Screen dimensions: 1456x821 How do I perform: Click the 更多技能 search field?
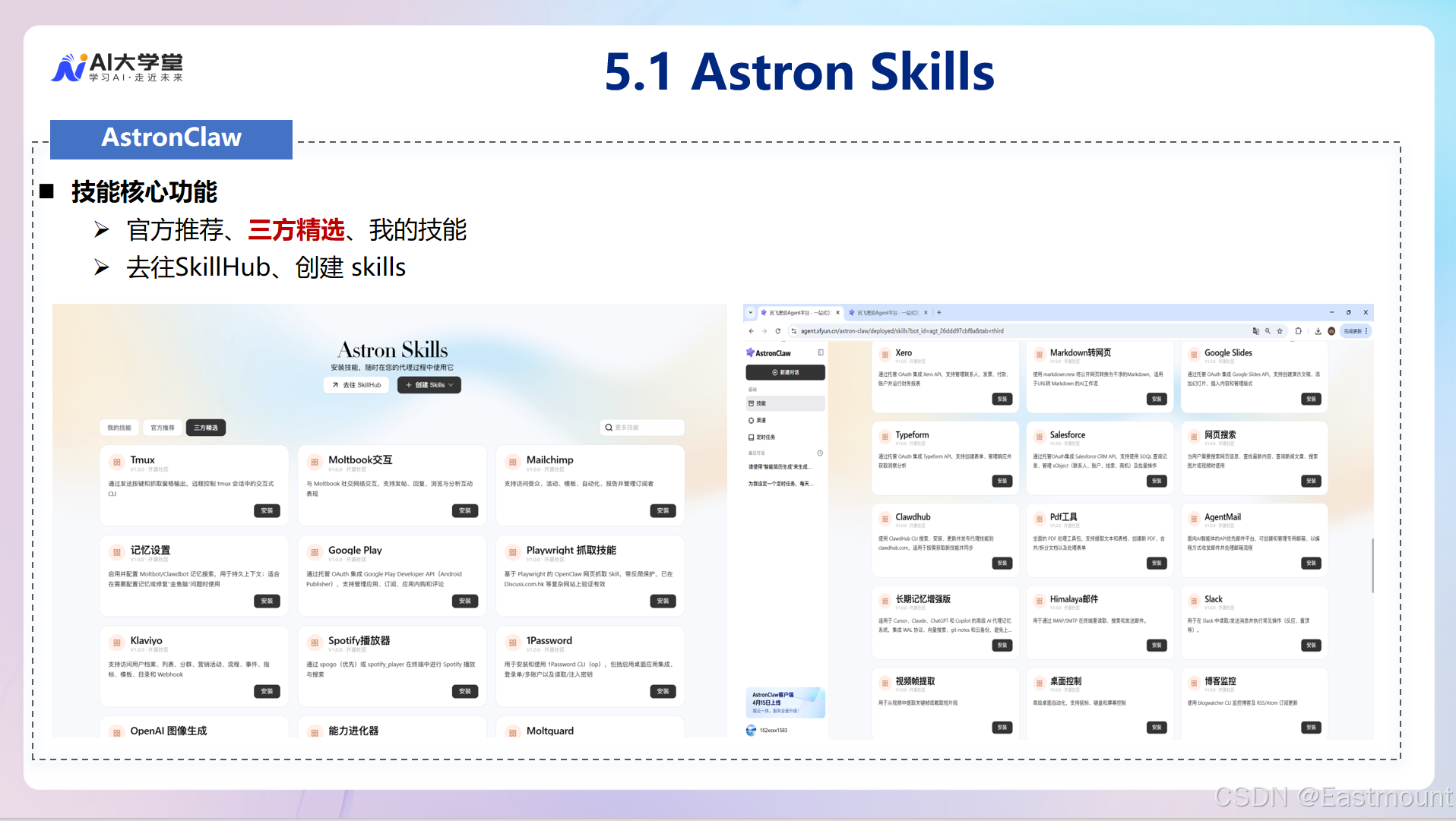point(642,428)
